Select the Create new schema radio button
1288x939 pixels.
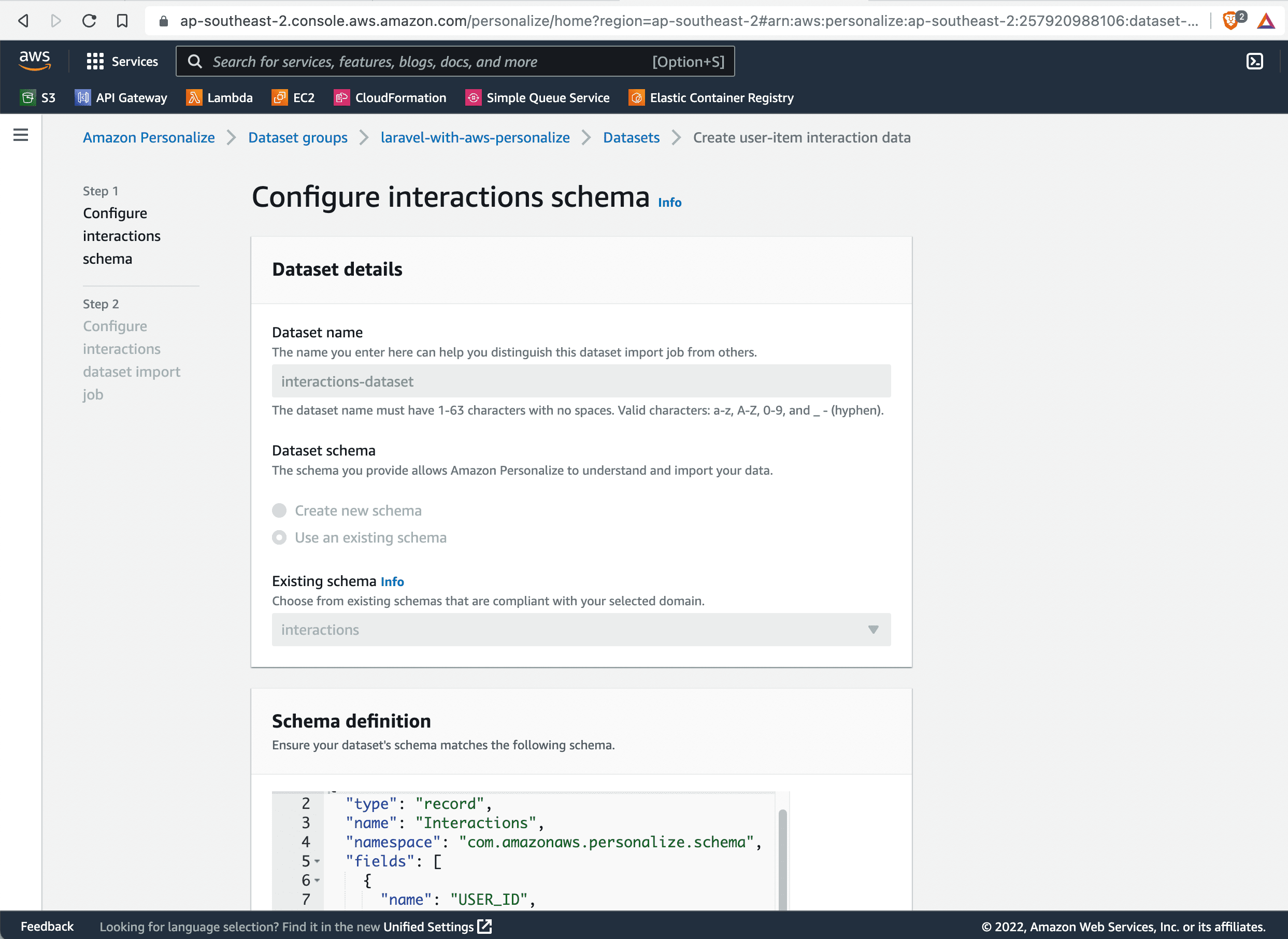pos(280,510)
